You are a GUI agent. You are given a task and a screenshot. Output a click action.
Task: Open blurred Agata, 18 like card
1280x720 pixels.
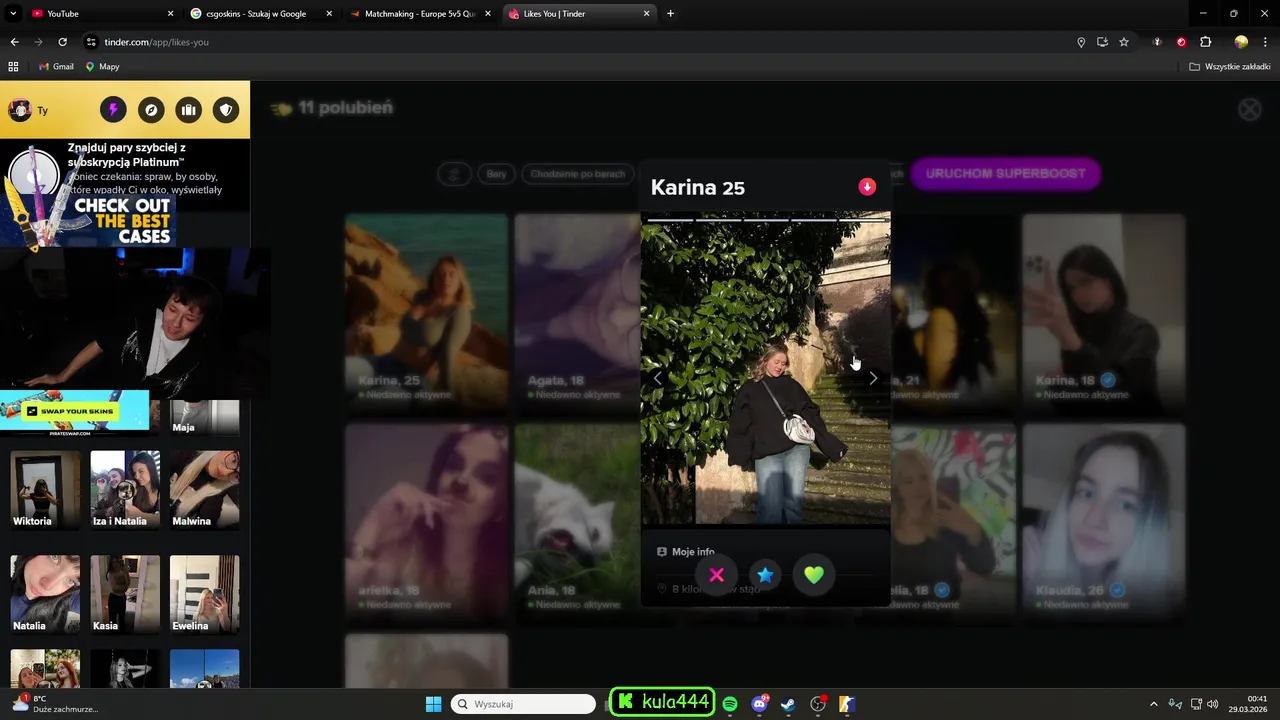click(577, 313)
